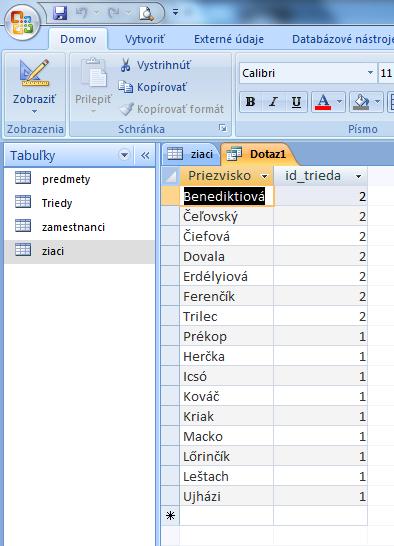
Task: Click the Ujházi cell
Action: coord(227,496)
